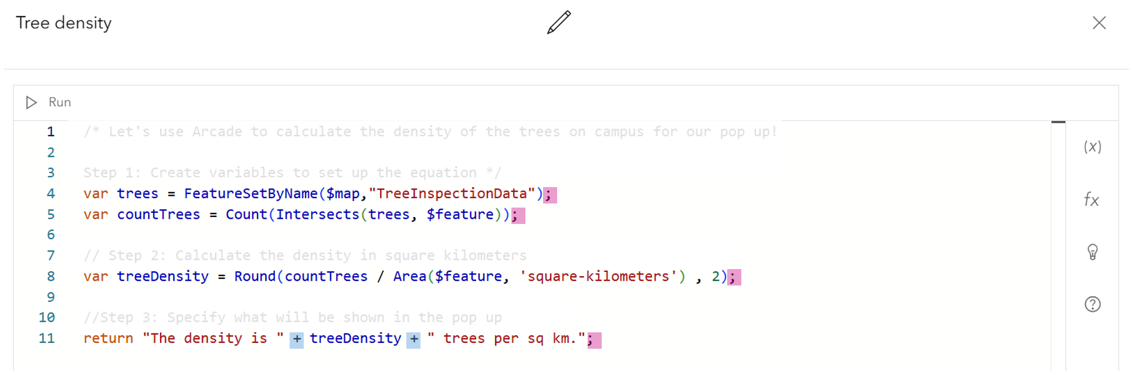
Task: Click line number 1 in gutter
Action: point(50,132)
